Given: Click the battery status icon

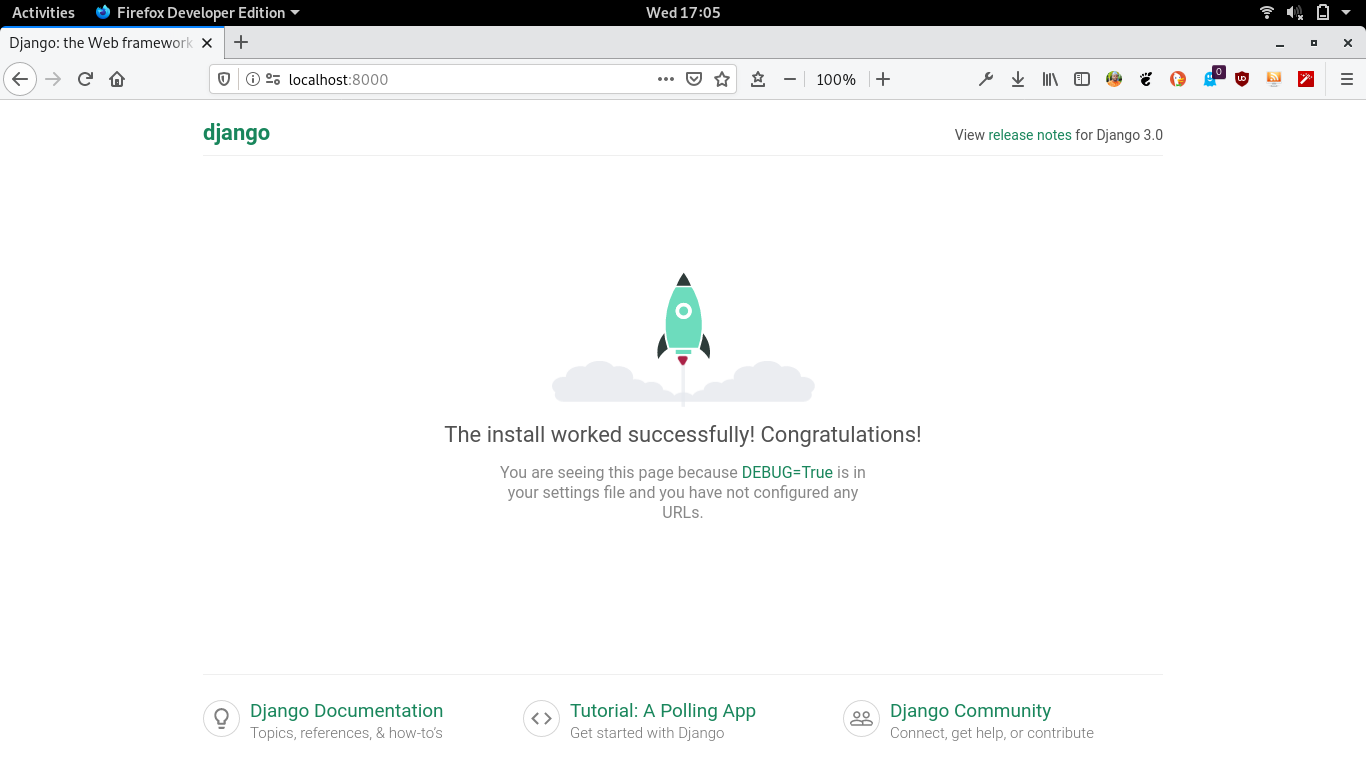Looking at the screenshot, I should pyautogui.click(x=1323, y=13).
